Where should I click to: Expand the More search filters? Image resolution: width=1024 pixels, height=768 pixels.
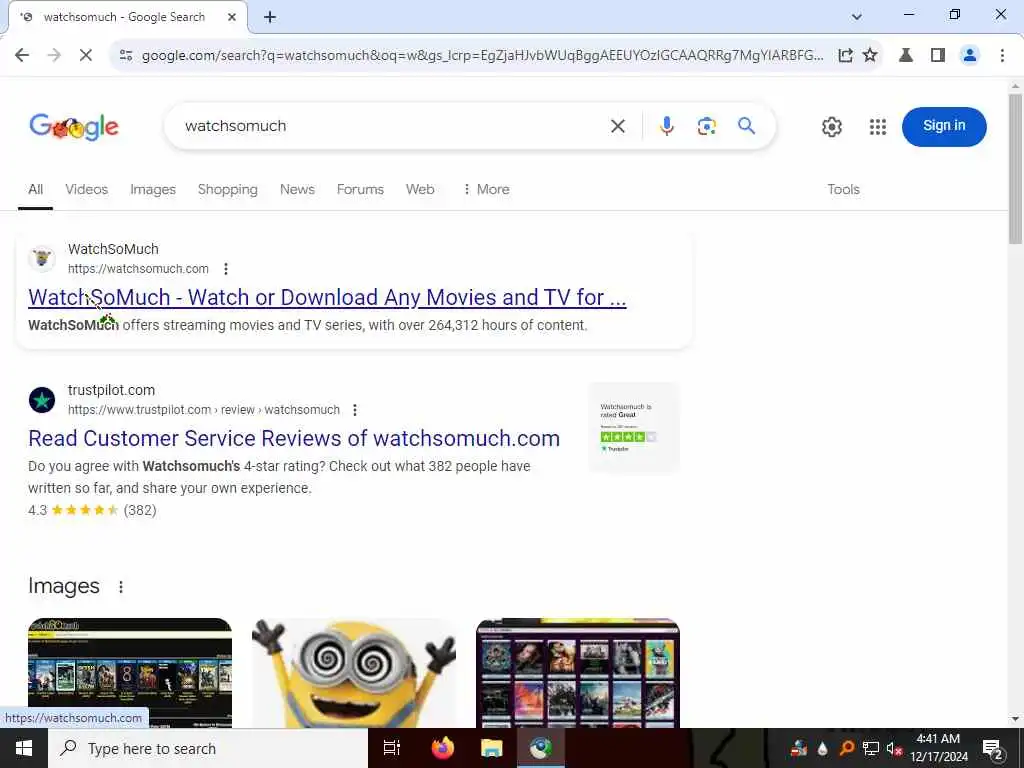point(486,189)
